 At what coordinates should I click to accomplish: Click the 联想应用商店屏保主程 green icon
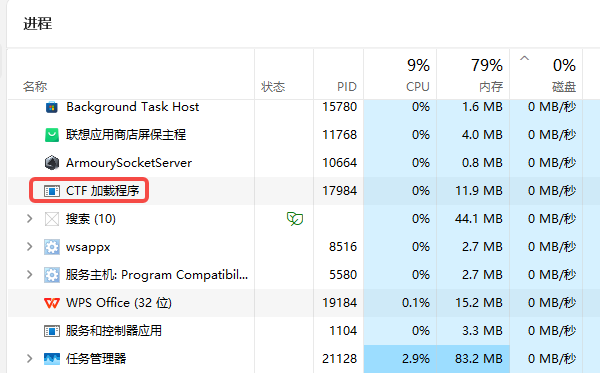(52, 135)
